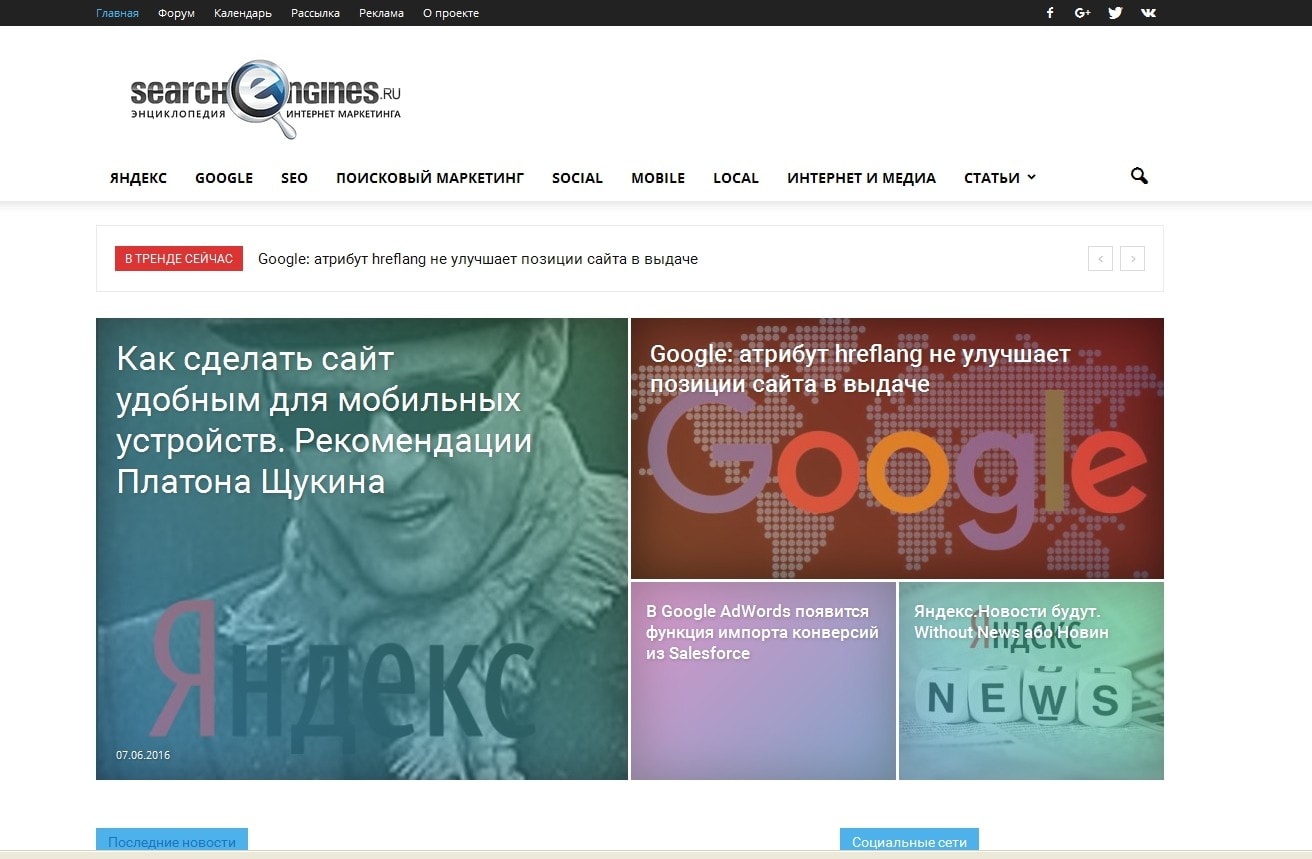This screenshot has width=1312, height=859.
Task: Open the Социальные сети section tab
Action: pos(909,841)
